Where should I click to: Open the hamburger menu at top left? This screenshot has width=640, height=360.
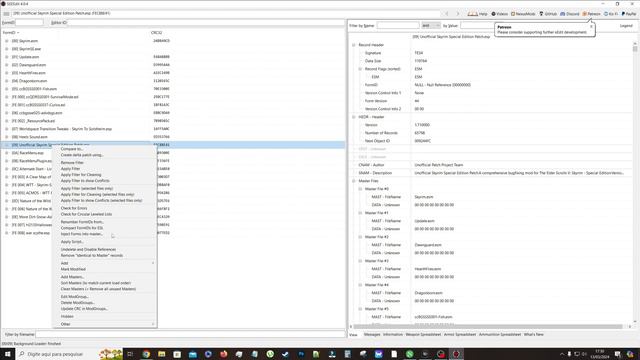tap(6, 14)
